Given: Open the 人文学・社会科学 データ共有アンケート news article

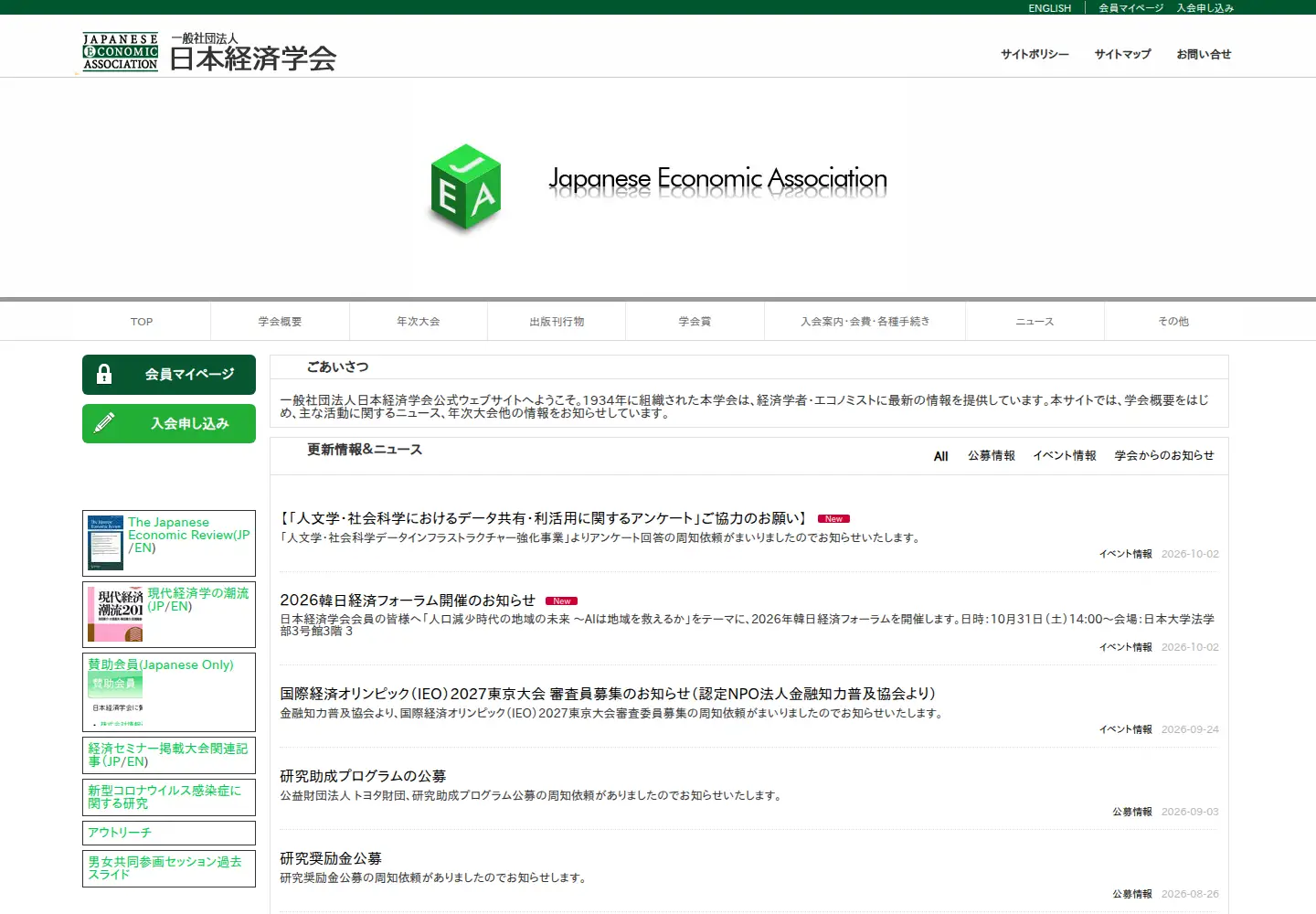Looking at the screenshot, I should 543,518.
